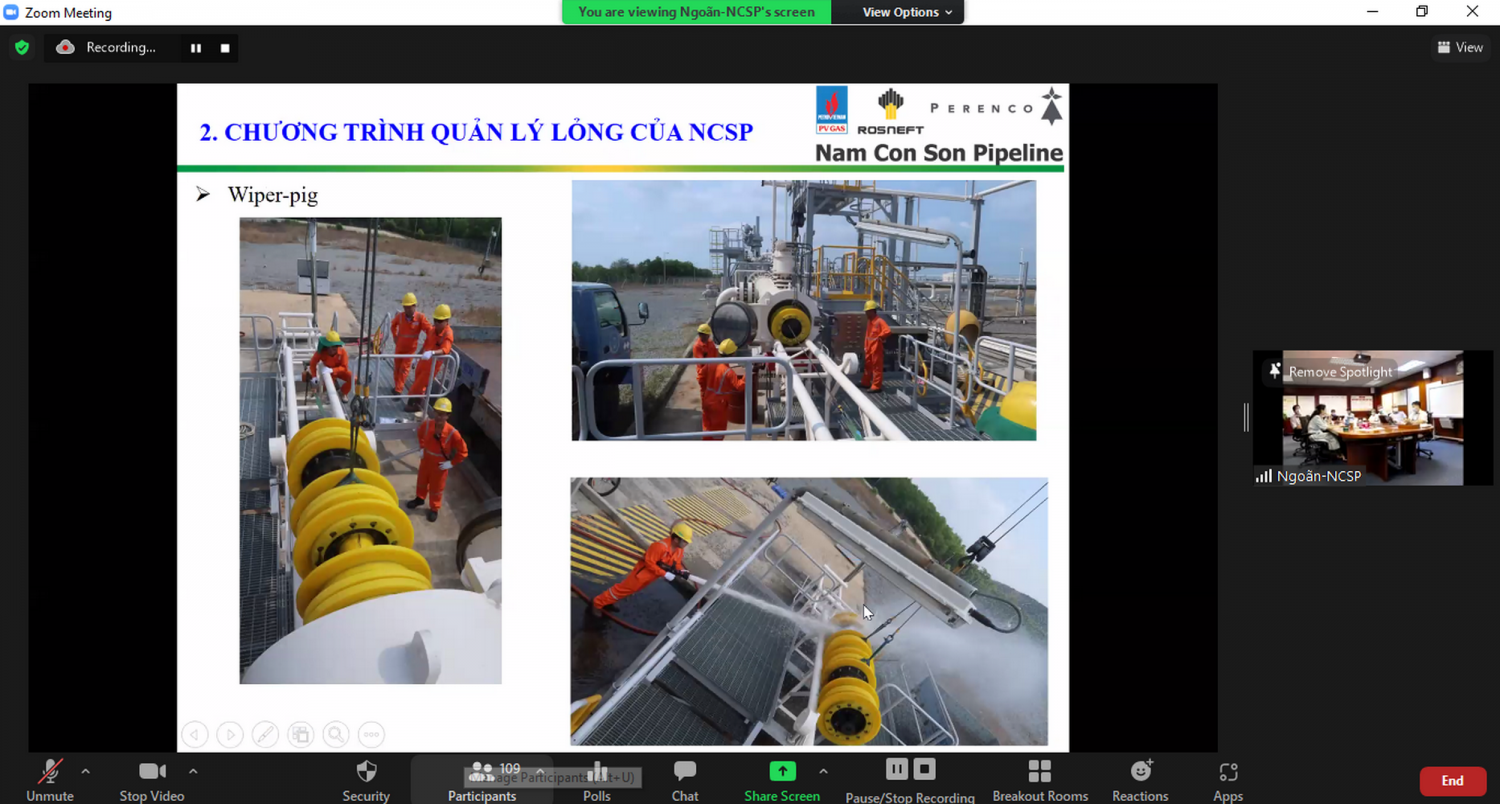
Task: Pause recording from the top recording bar
Action: [x=196, y=48]
